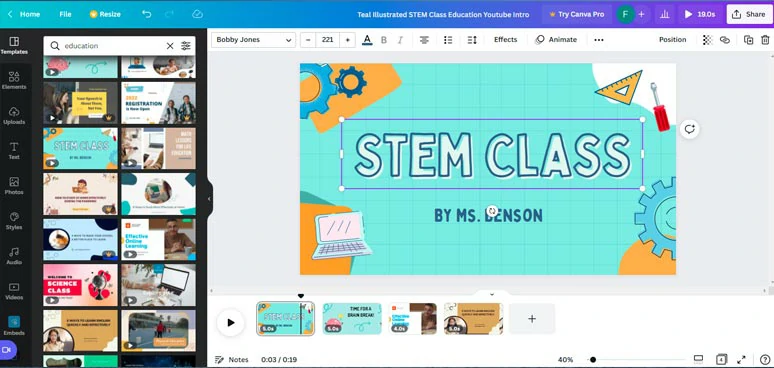Toggle fullscreen presentation mode
Image resolution: width=774 pixels, height=368 pixels.
pos(741,360)
